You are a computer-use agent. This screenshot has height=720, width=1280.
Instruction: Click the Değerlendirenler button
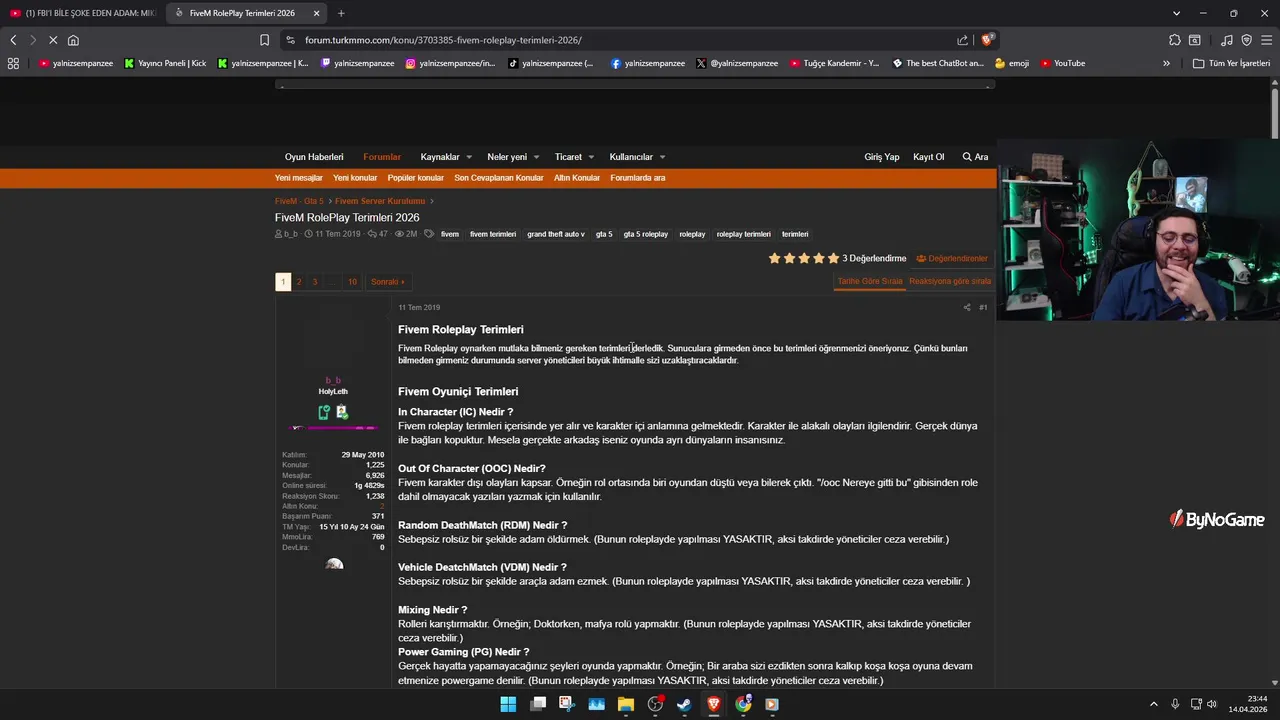point(952,258)
